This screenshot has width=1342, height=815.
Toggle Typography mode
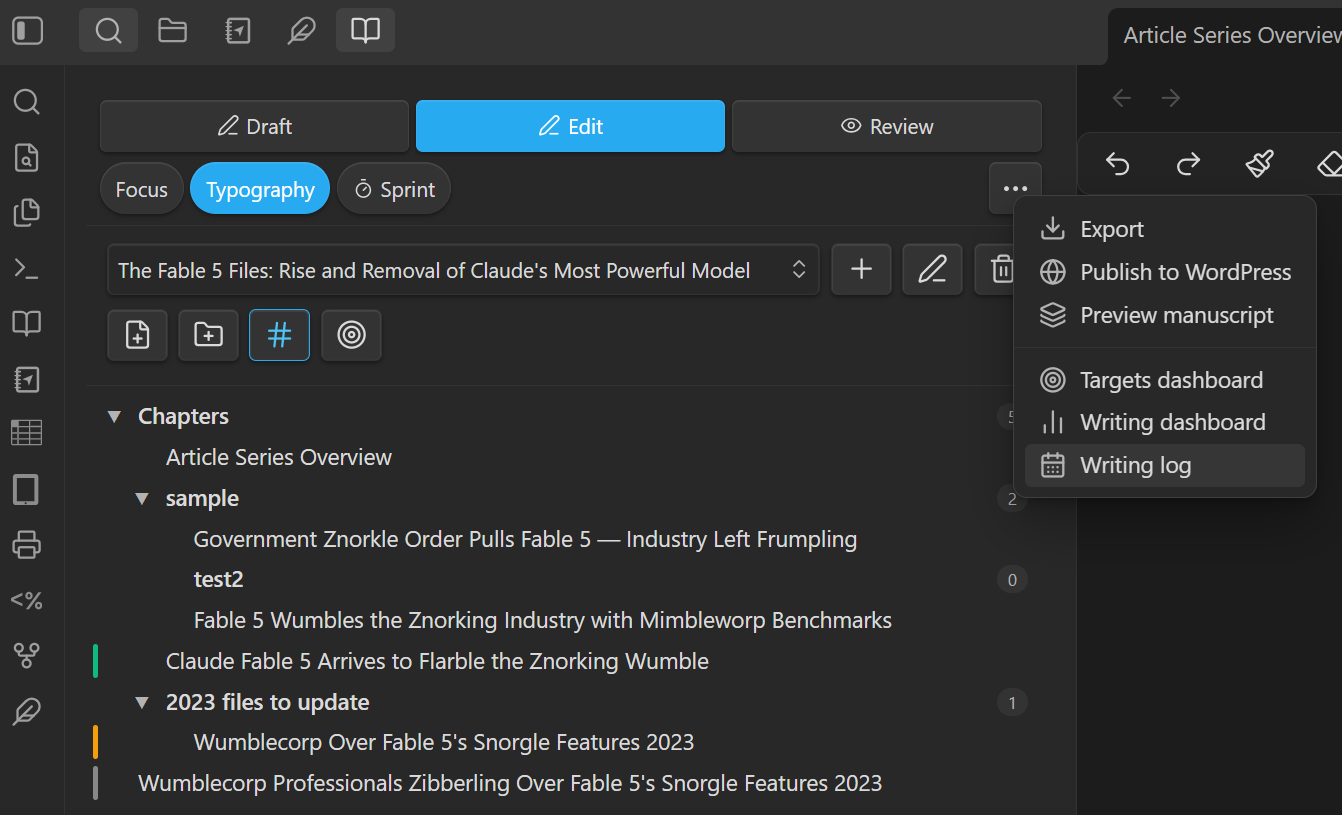[x=260, y=189]
